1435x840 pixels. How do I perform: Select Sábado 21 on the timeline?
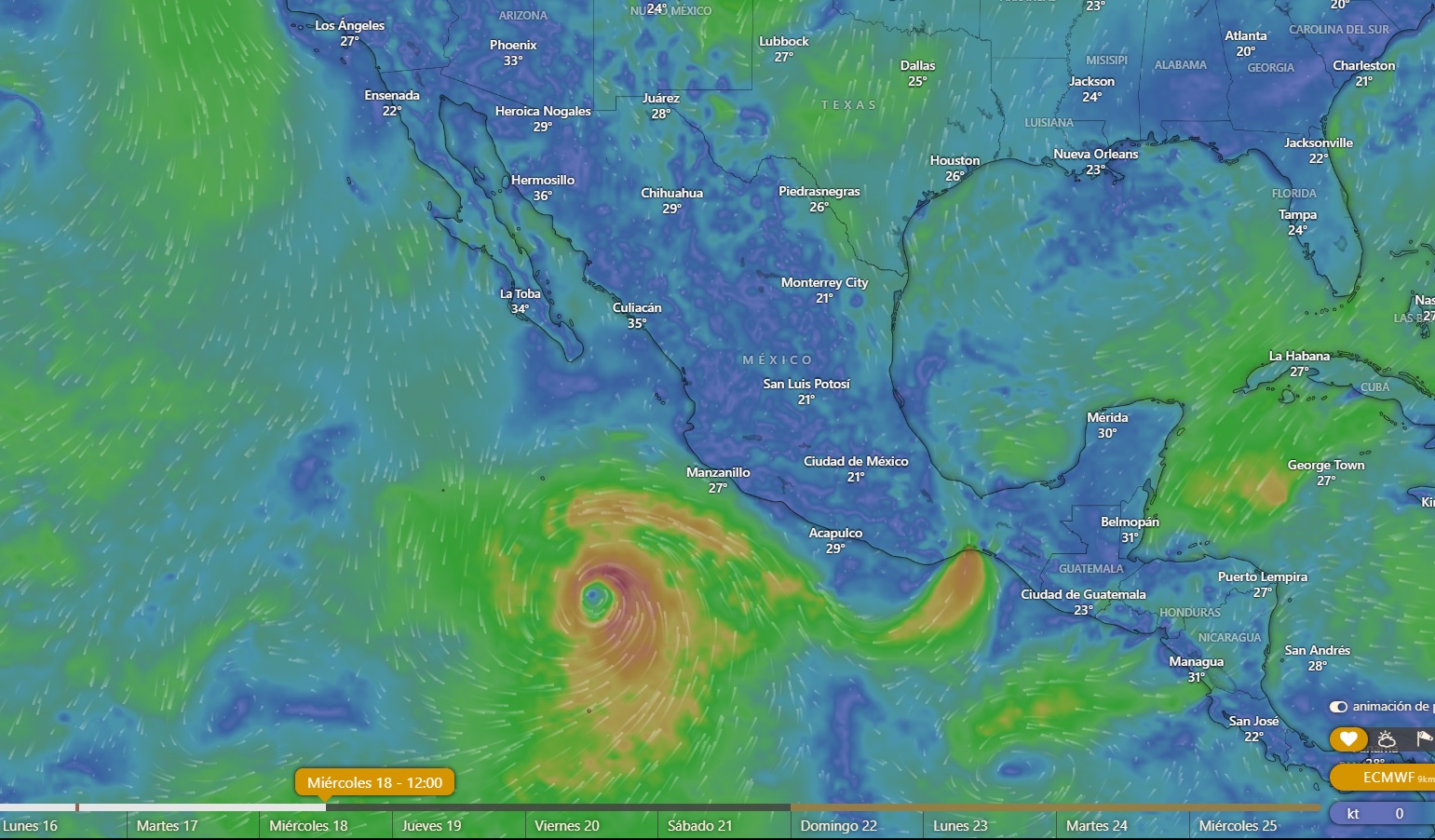click(x=699, y=825)
